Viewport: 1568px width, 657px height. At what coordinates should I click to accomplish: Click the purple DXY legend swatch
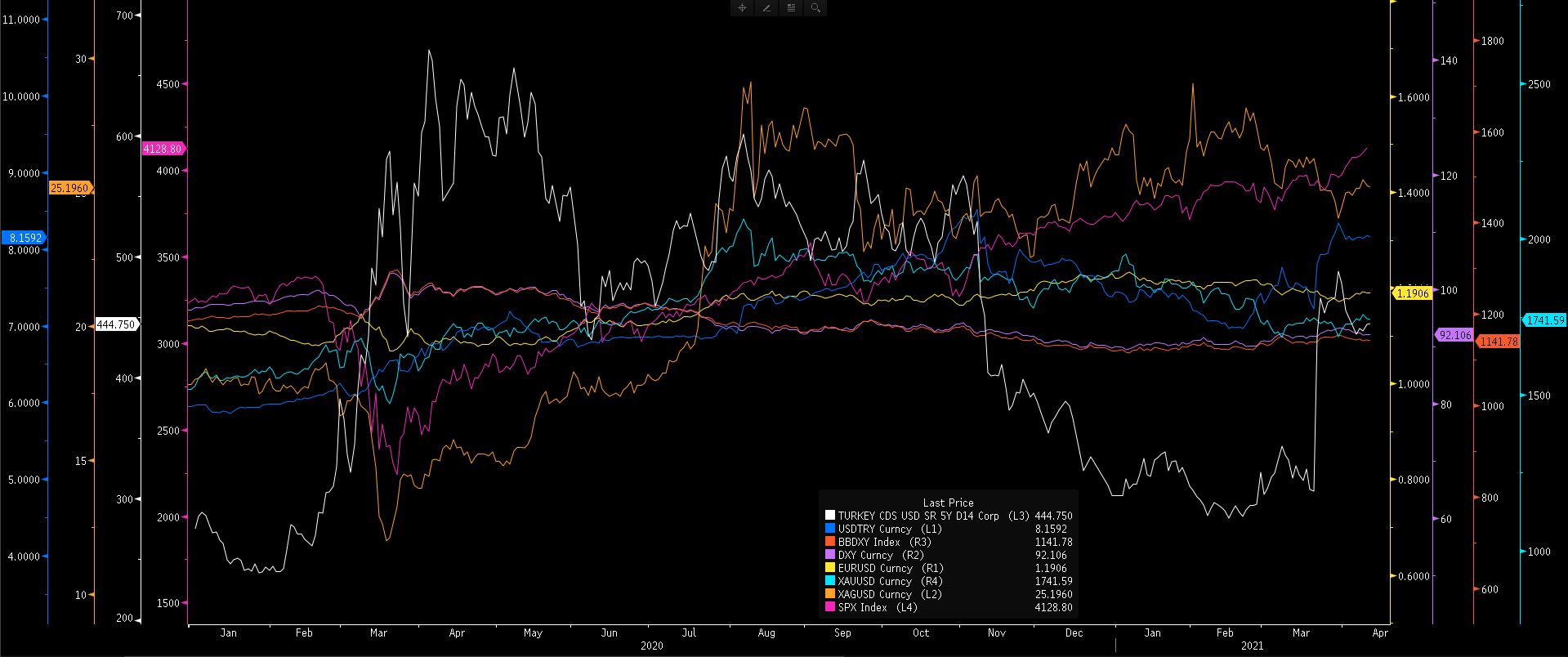pos(830,555)
